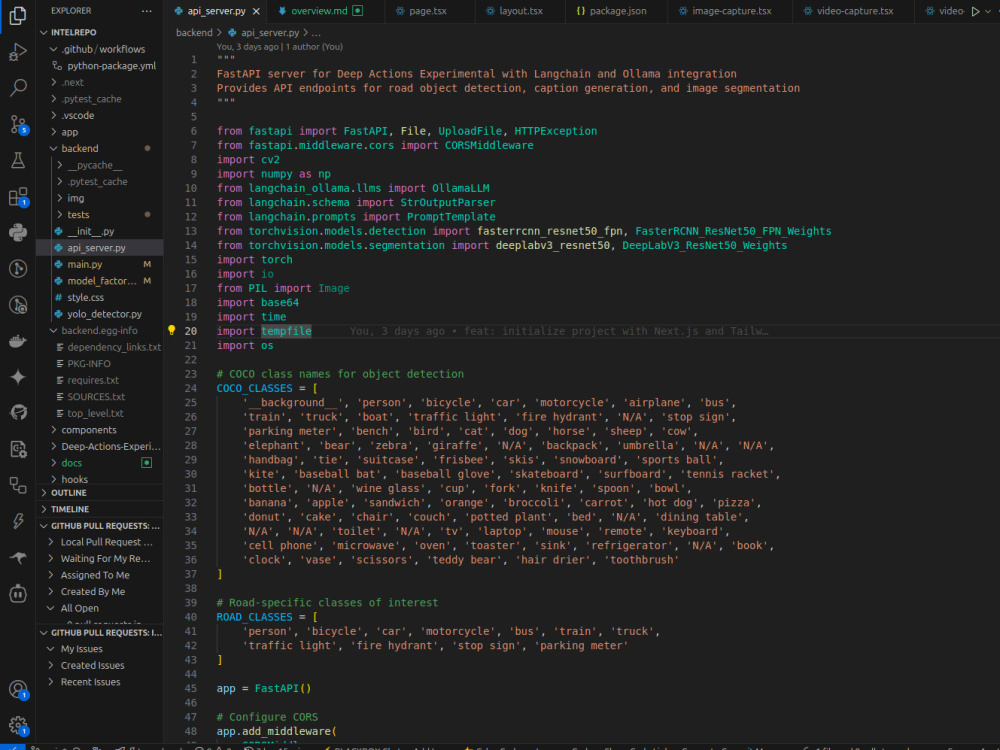Switch to overview.md tab
This screenshot has height=750, width=1000.
[x=320, y=11]
